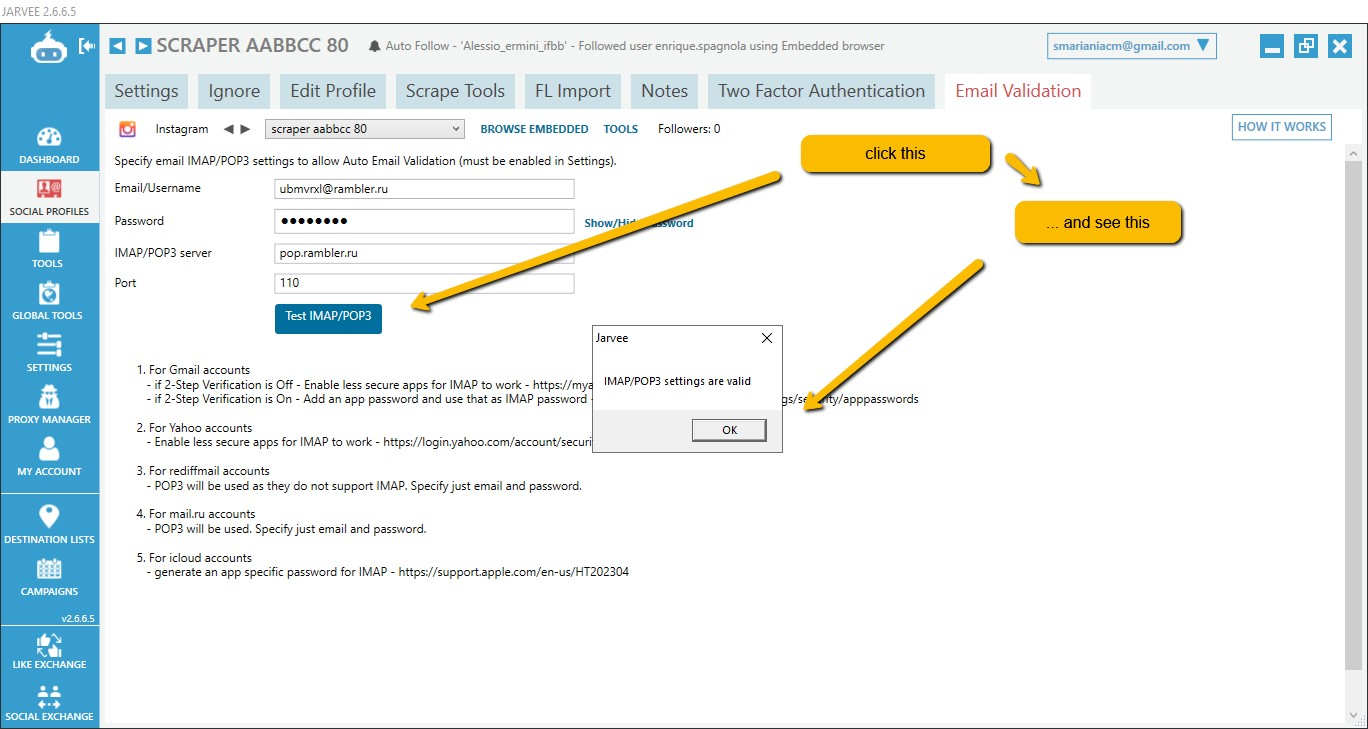1368x729 pixels.
Task: Click the "Followers: 0" text
Action: tap(688, 129)
